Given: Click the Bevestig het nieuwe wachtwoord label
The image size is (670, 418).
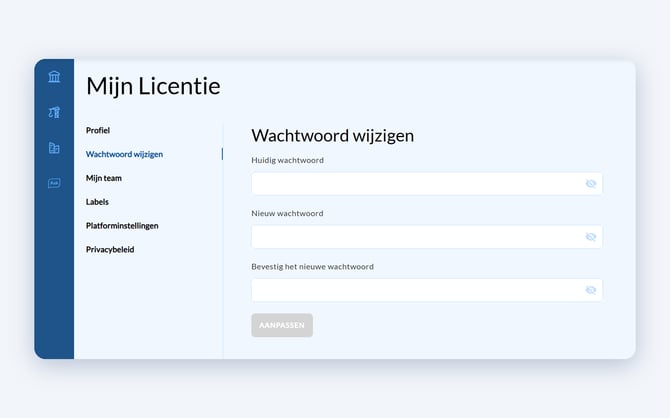Looking at the screenshot, I should [312, 267].
